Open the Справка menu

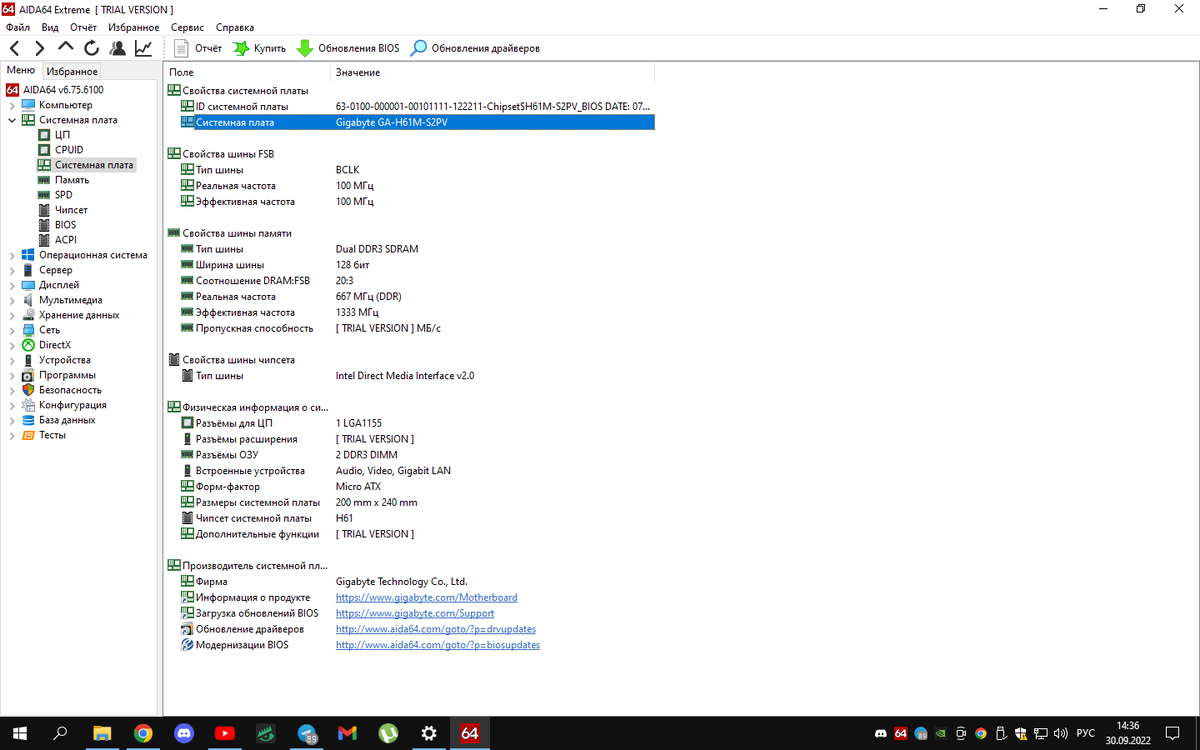[x=235, y=28]
